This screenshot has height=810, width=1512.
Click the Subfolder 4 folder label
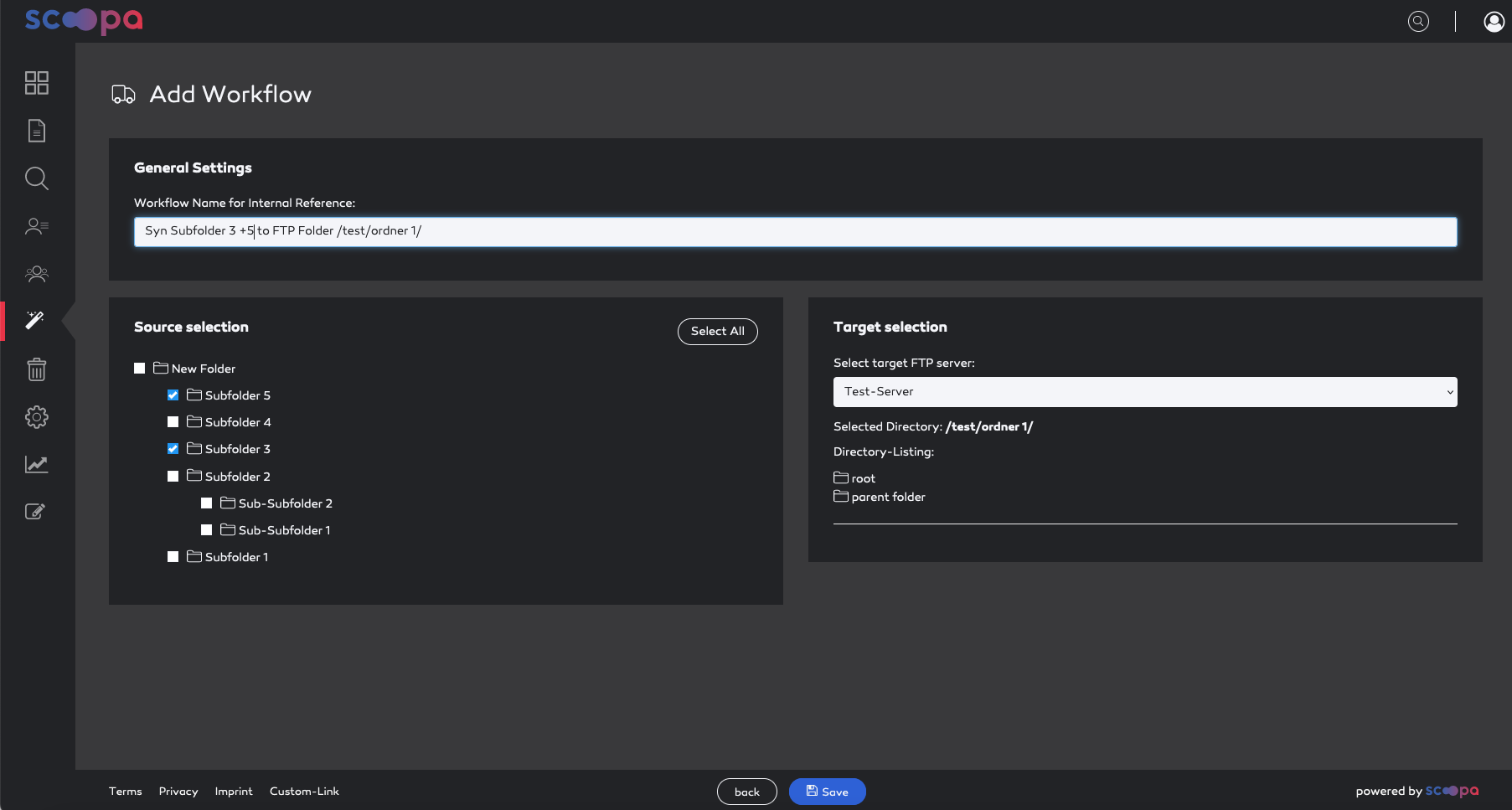[x=238, y=422]
